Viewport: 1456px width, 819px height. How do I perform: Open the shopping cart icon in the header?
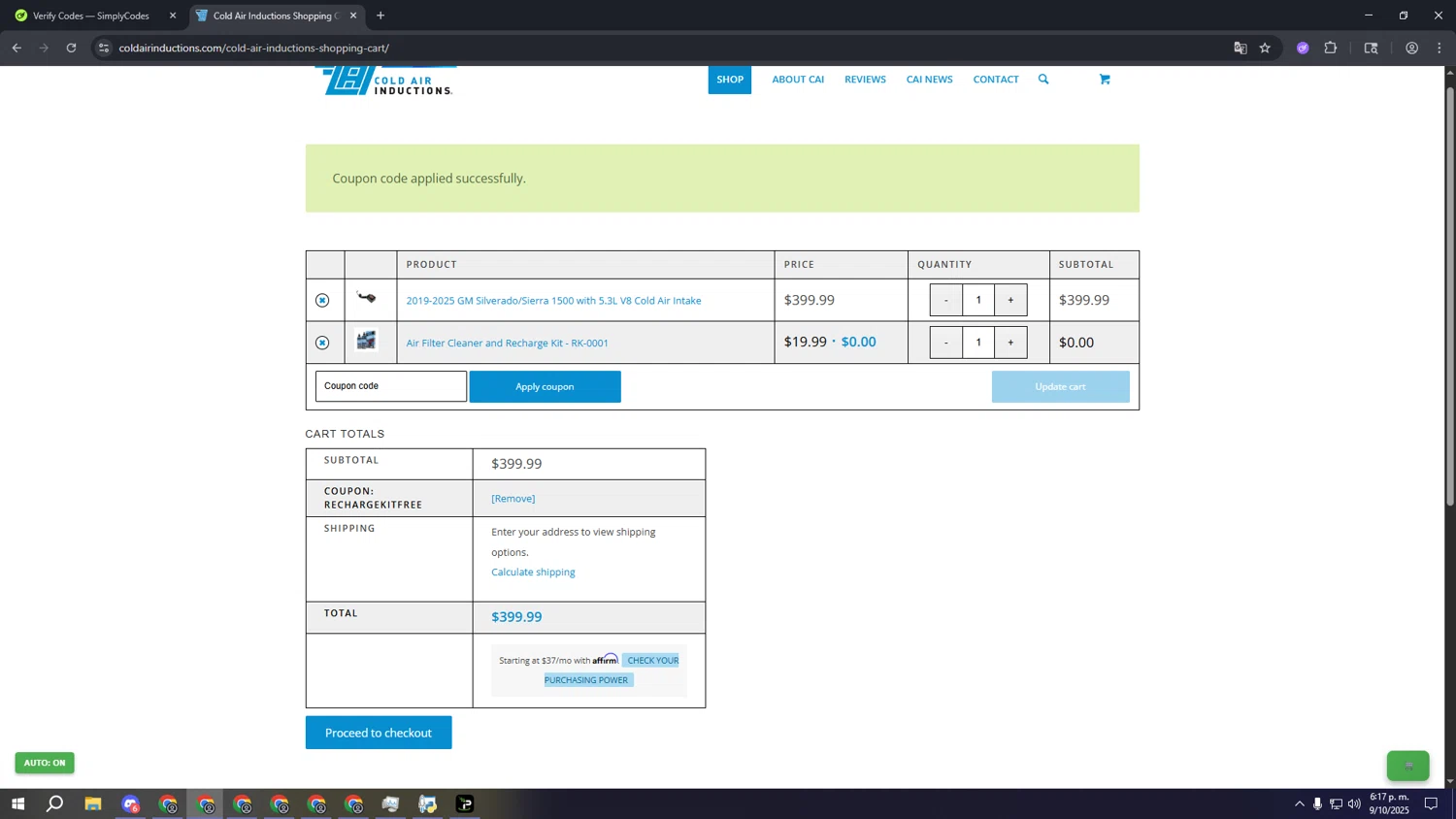[x=1105, y=80]
